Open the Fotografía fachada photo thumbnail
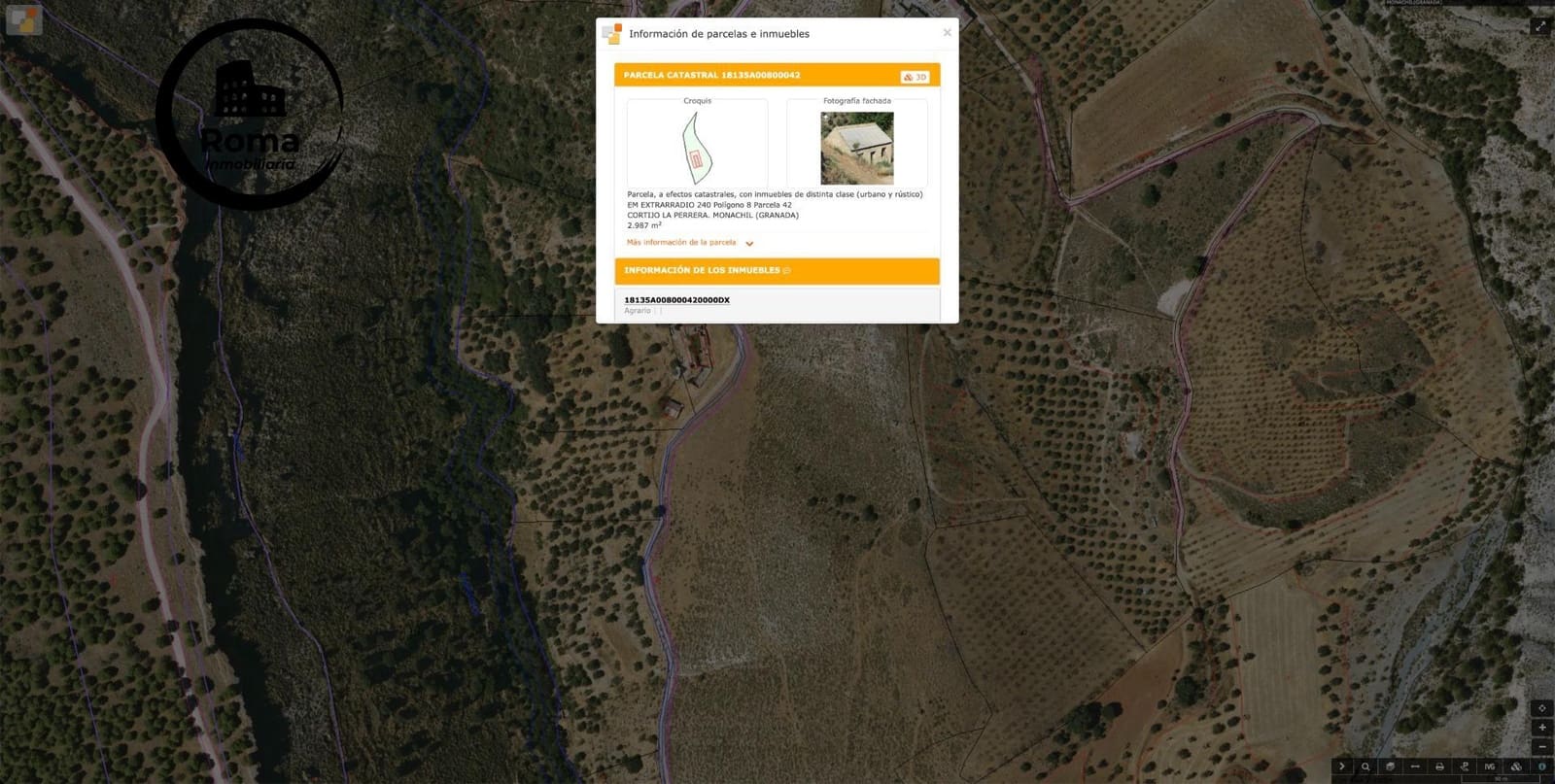Image resolution: width=1555 pixels, height=784 pixels. pyautogui.click(x=856, y=149)
